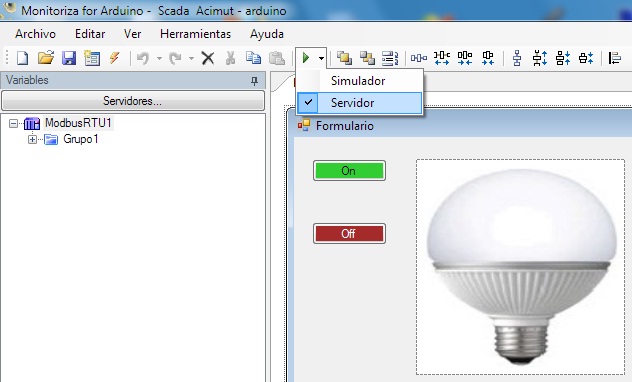Delete selection with X icon
632x382 pixels.
click(x=208, y=58)
